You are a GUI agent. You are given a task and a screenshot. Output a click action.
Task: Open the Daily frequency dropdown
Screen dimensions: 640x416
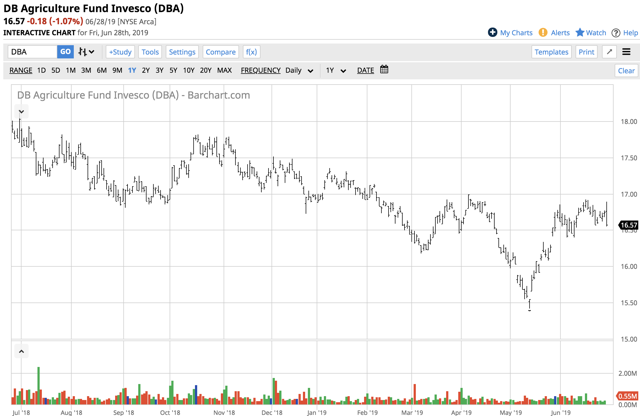(x=299, y=70)
